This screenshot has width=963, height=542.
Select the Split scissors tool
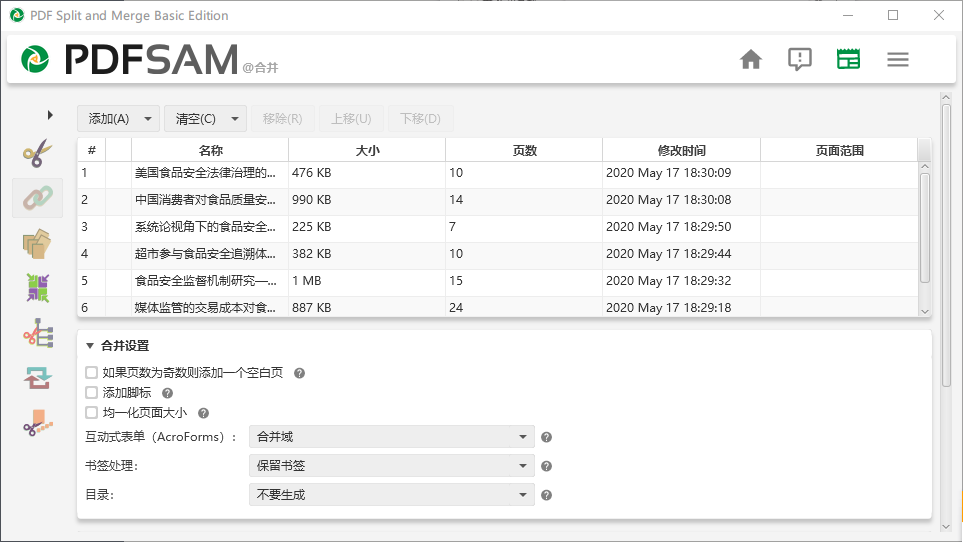[x=37, y=153]
